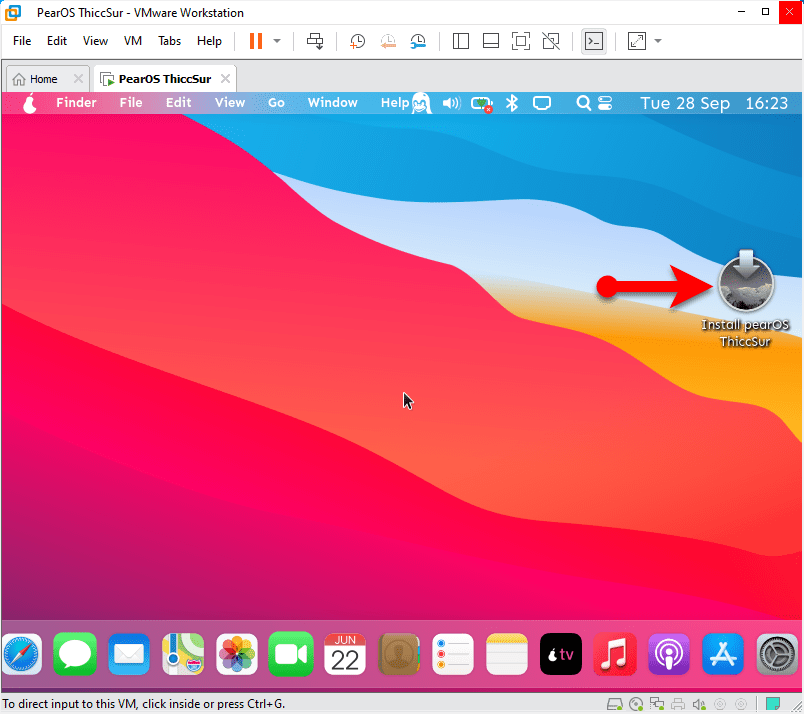Close the PearOS ThiccSur tab
The image size is (804, 714).
tap(225, 78)
